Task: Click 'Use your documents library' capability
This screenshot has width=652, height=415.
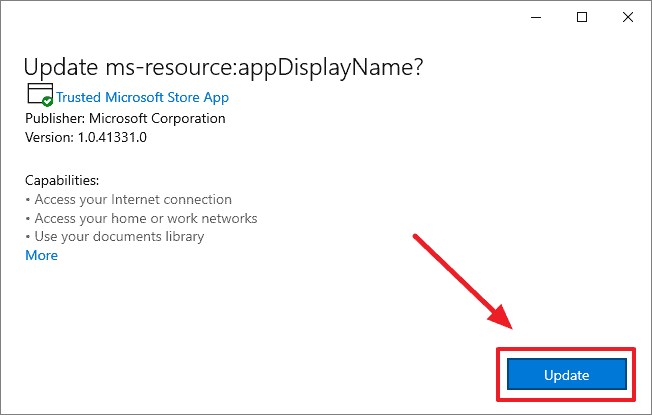Action: click(119, 237)
